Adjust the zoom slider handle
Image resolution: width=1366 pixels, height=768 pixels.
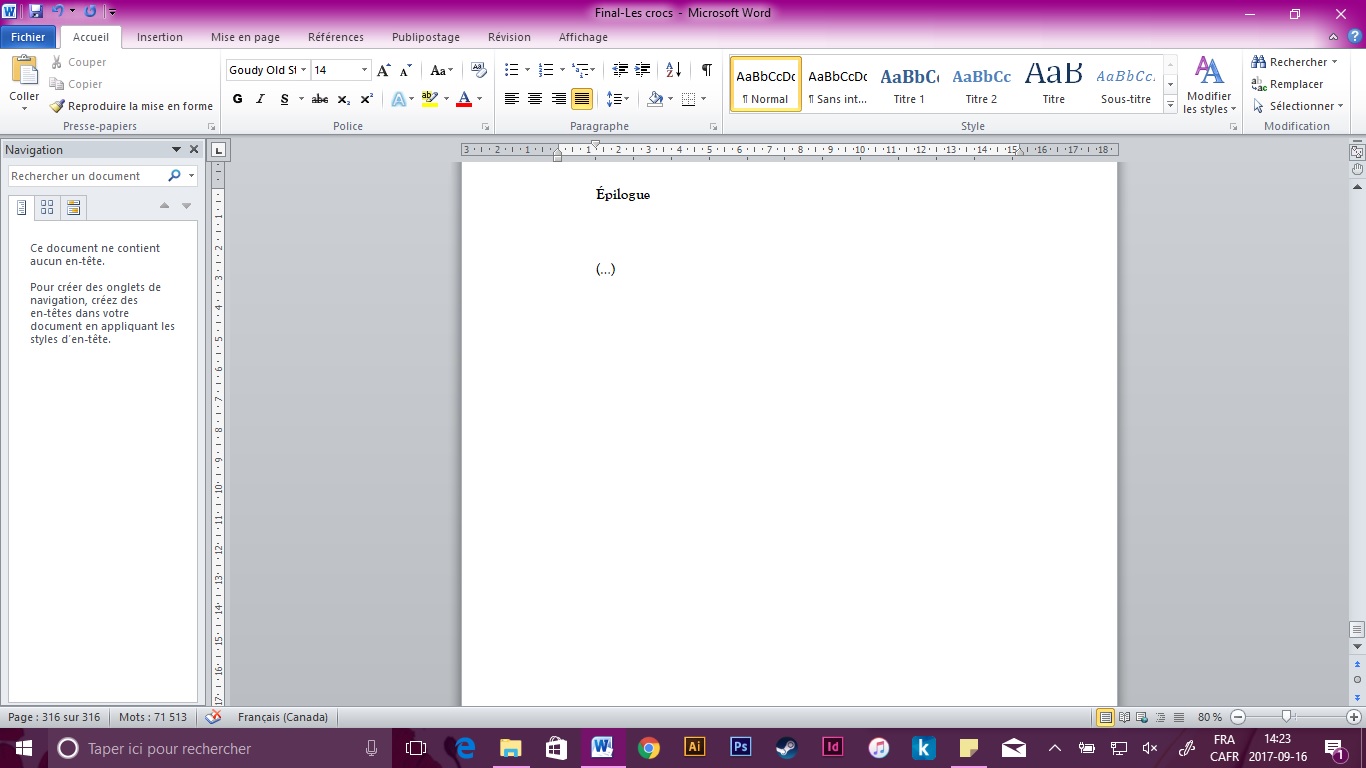[1287, 717]
